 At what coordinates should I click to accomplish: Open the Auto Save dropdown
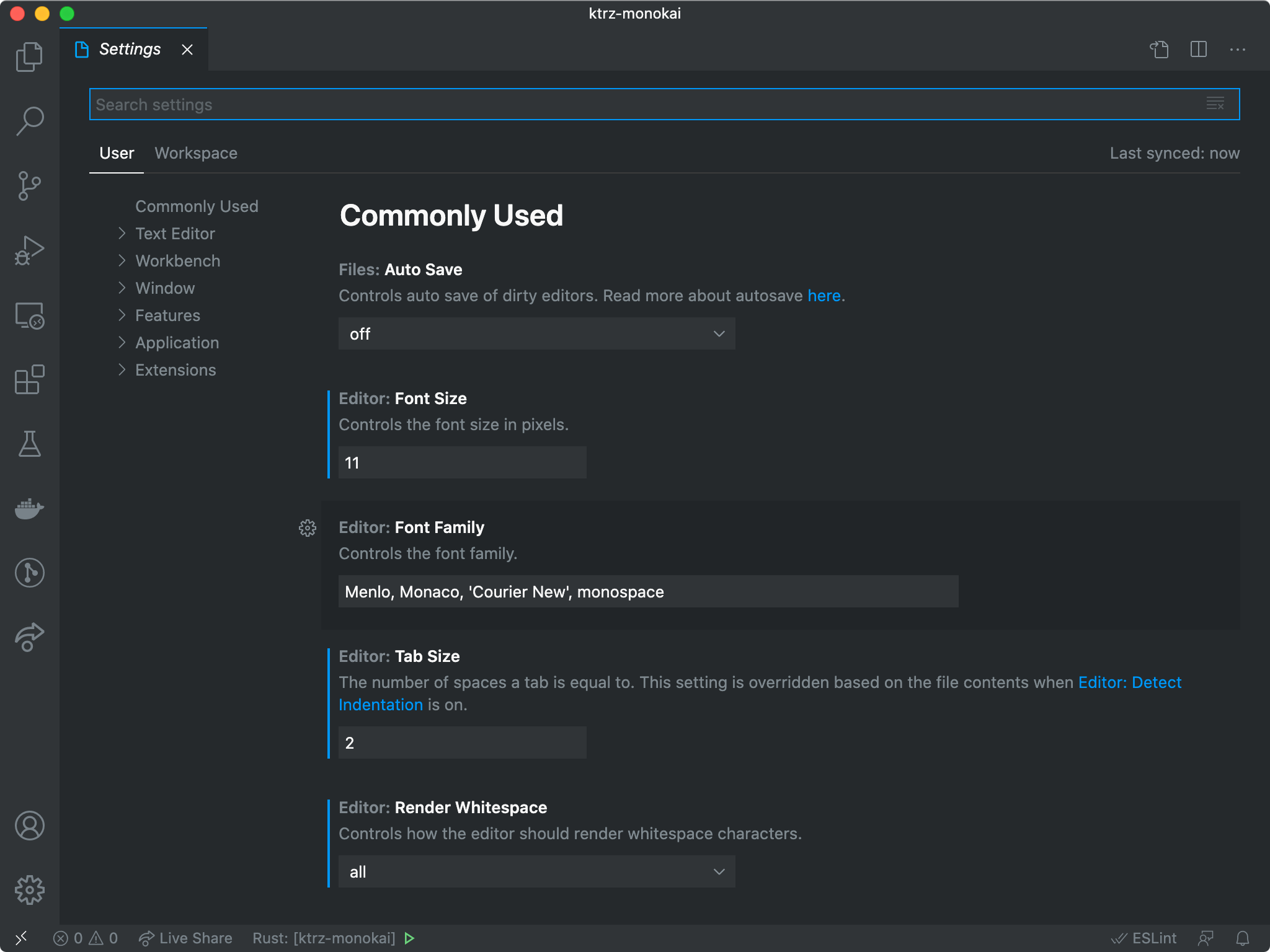point(536,333)
